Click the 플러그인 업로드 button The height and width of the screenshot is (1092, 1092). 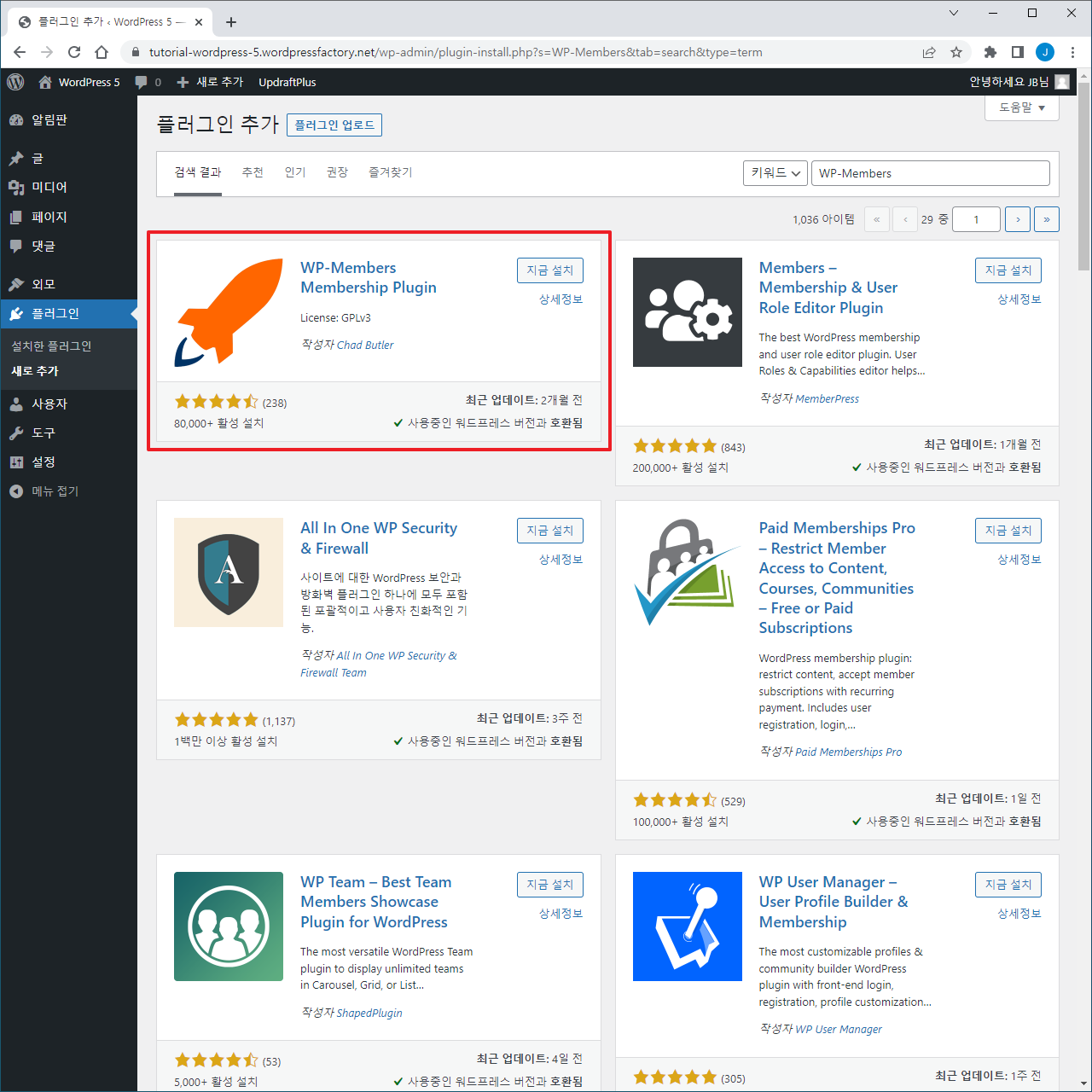334,125
